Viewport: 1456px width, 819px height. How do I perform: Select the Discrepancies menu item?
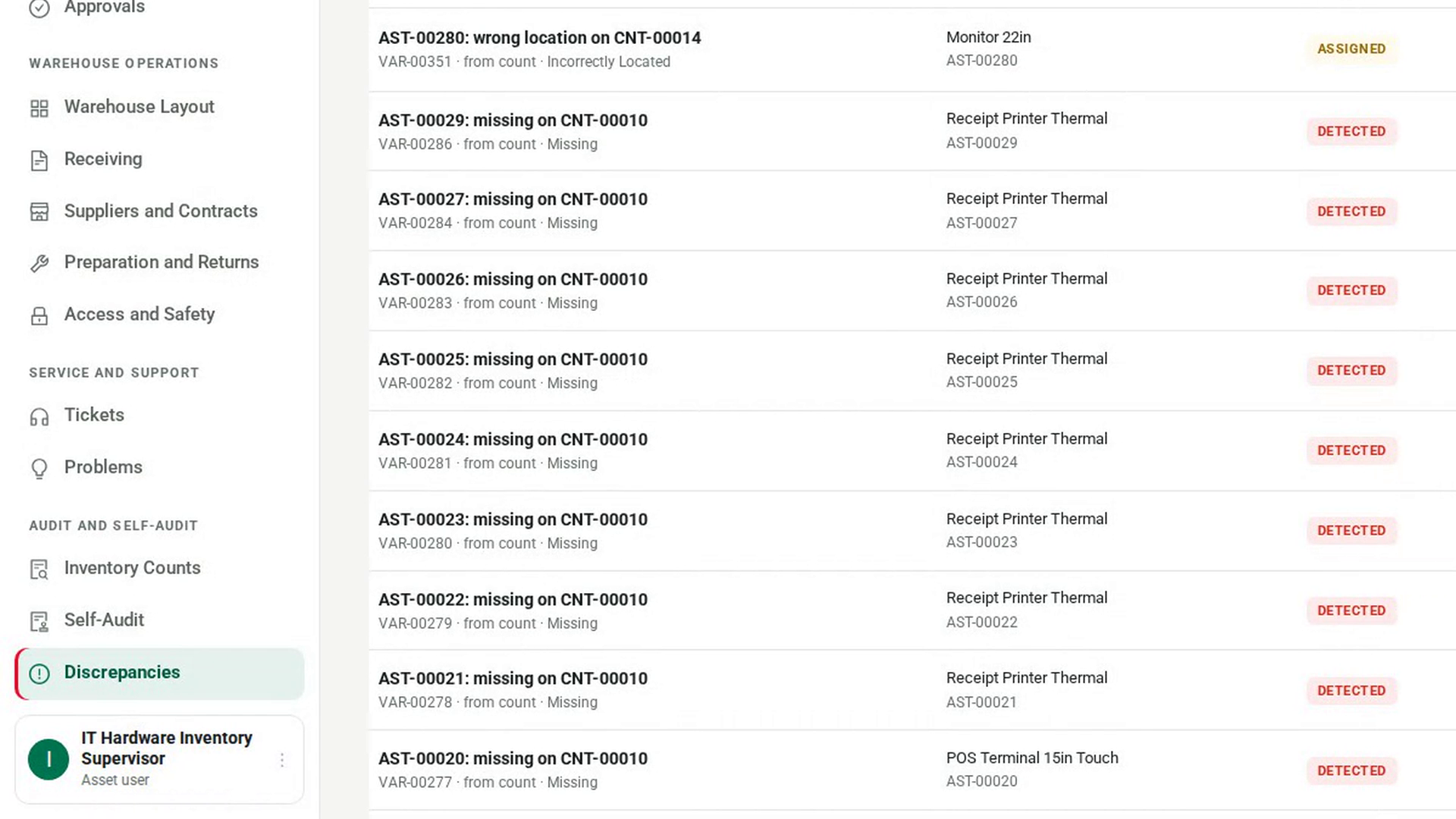click(x=159, y=673)
